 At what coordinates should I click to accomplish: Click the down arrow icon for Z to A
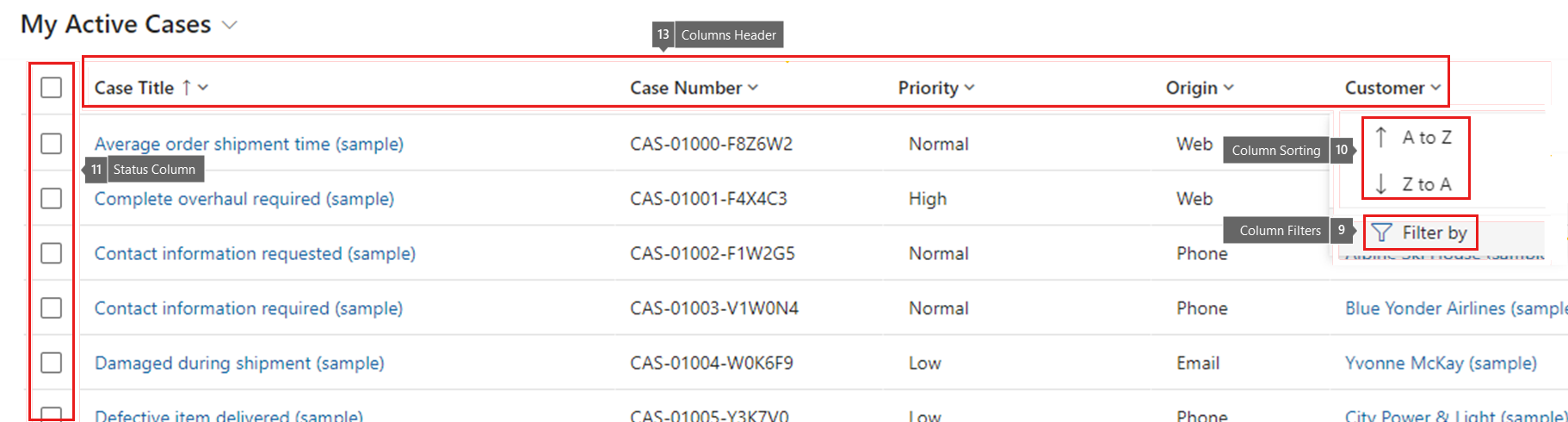[x=1381, y=184]
